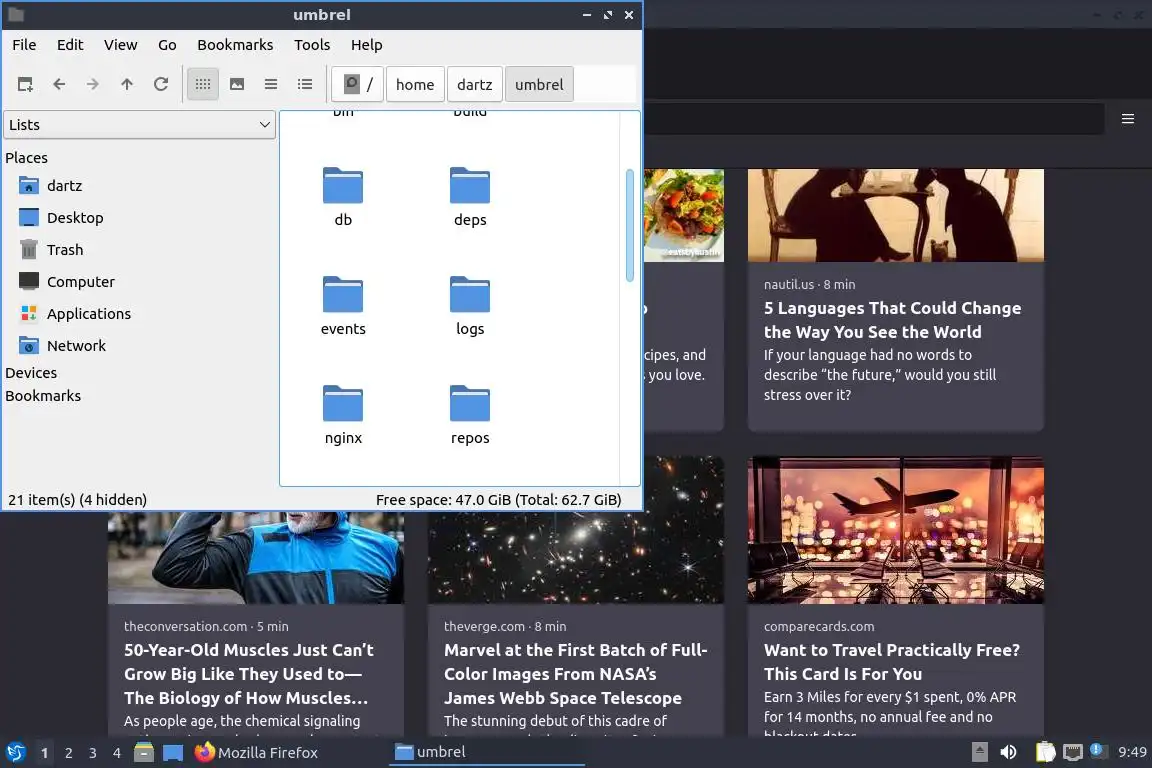This screenshot has height=768, width=1152.
Task: Select umbrel path bar button
Action: (539, 85)
